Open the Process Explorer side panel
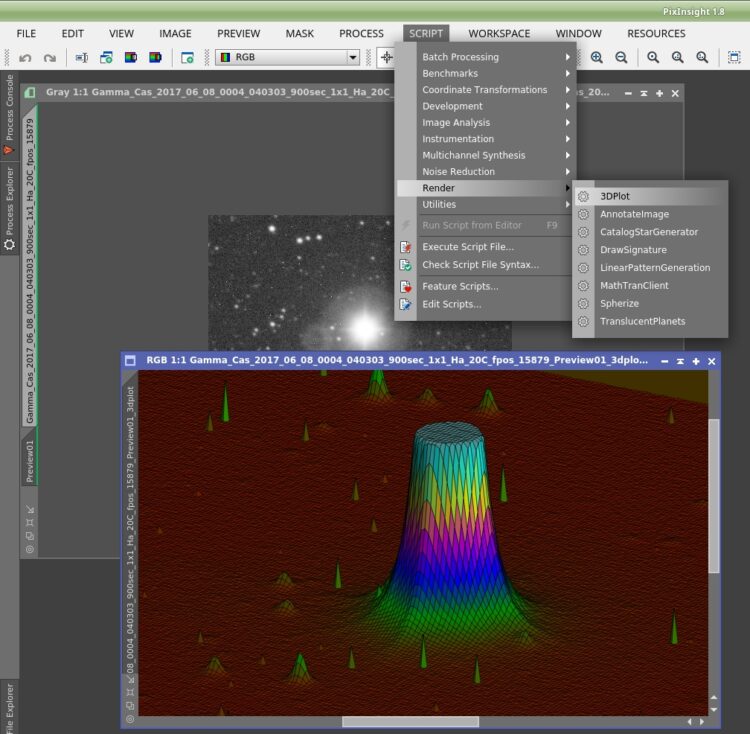Viewport: 750px width, 734px height. coord(9,208)
